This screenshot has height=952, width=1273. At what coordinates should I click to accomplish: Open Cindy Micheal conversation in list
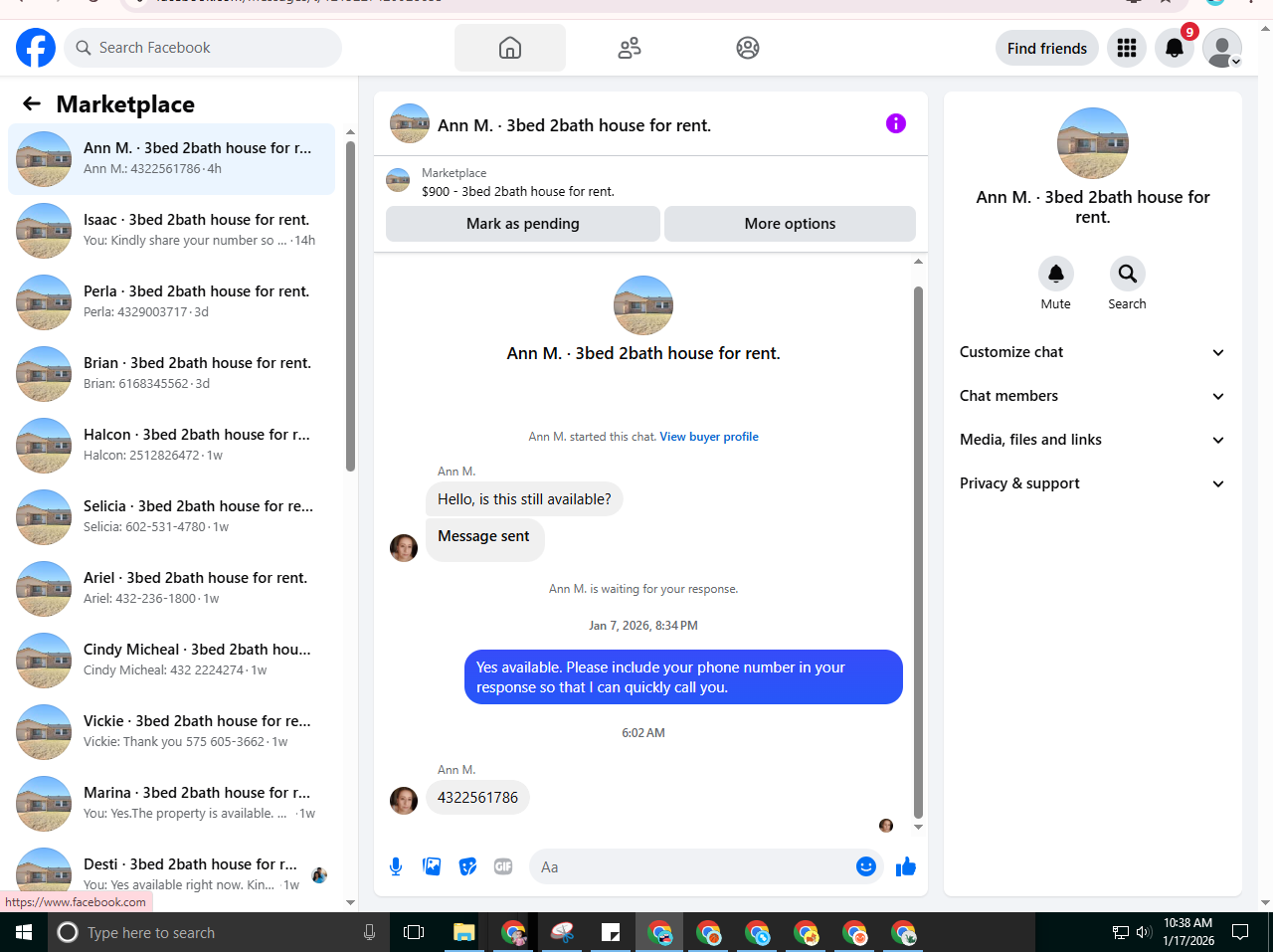[x=171, y=661]
